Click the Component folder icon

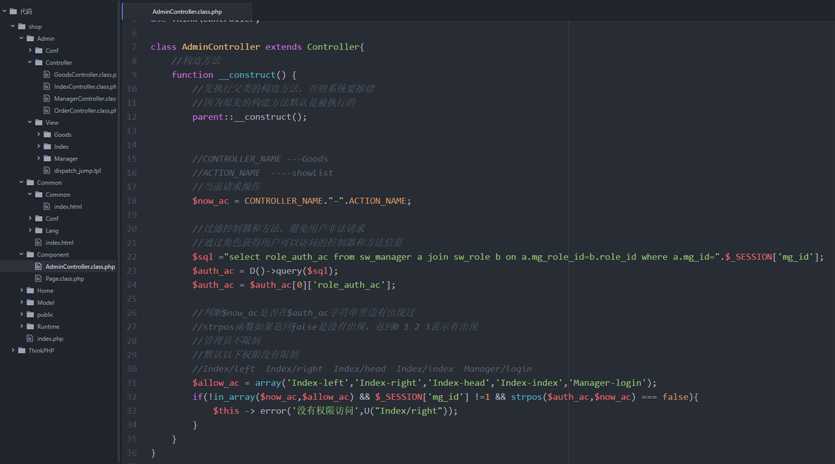click(x=30, y=254)
